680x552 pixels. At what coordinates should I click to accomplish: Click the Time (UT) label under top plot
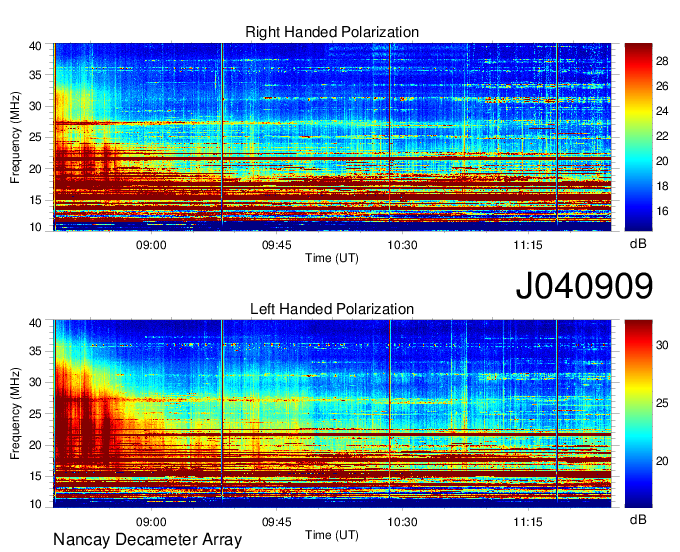pos(332,258)
